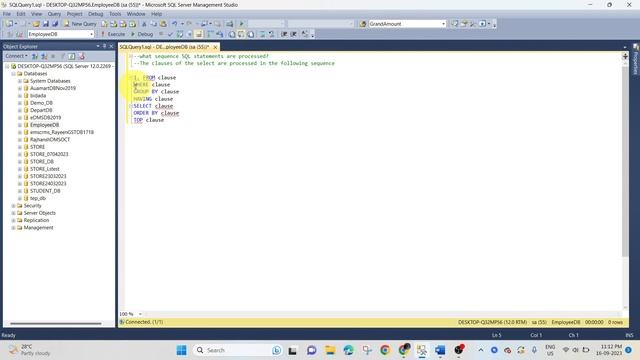Expand the EmployeeDB database node
The image size is (640, 360).
(20, 125)
